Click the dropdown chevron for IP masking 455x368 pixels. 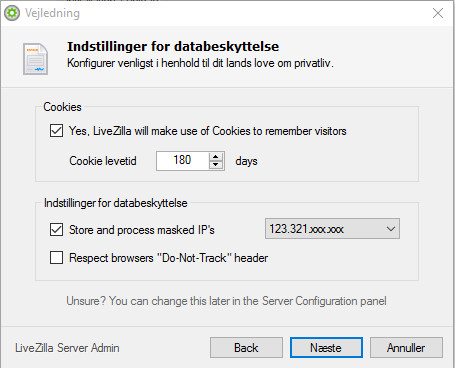point(391,229)
